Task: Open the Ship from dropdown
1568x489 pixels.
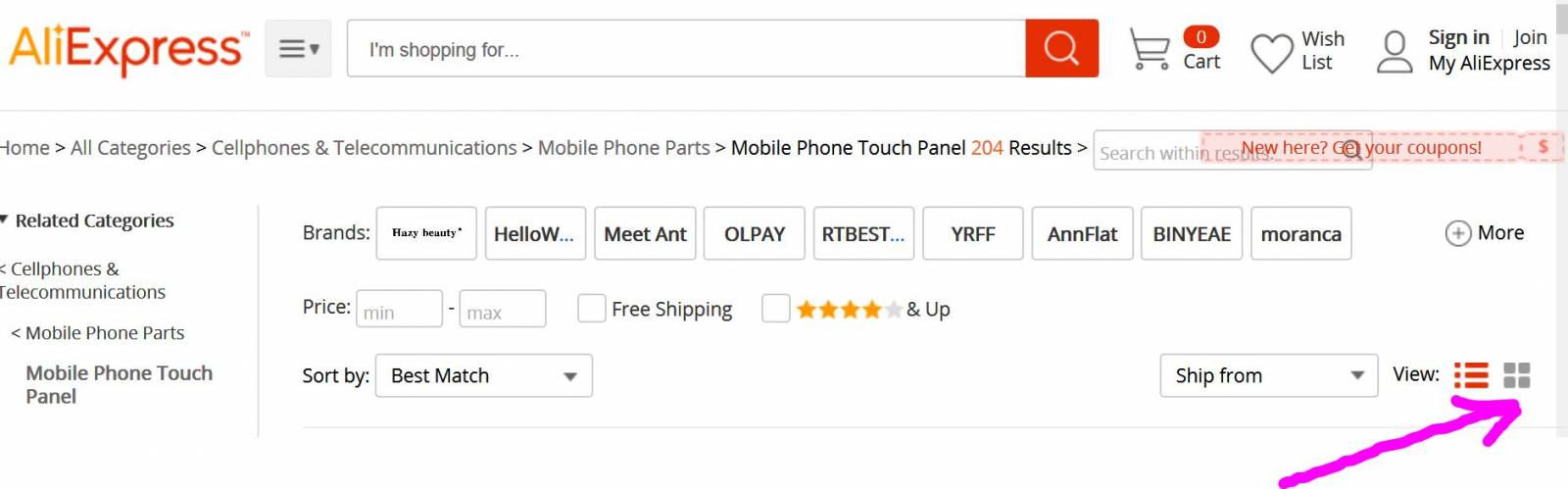Action: click(x=1269, y=375)
